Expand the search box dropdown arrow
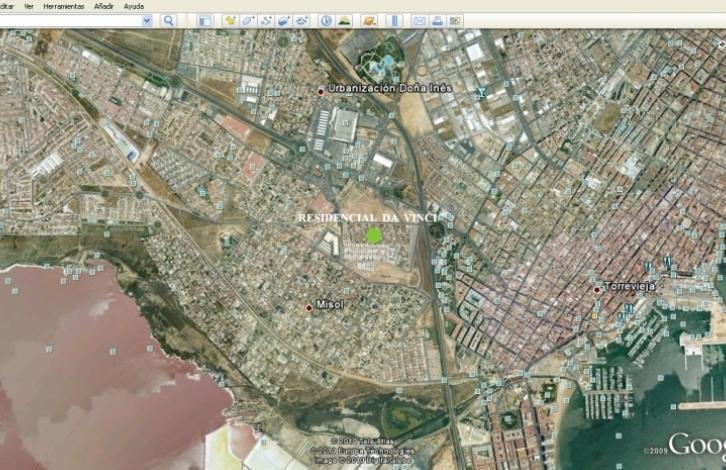Viewport: 726px width, 470px height. coord(147,20)
